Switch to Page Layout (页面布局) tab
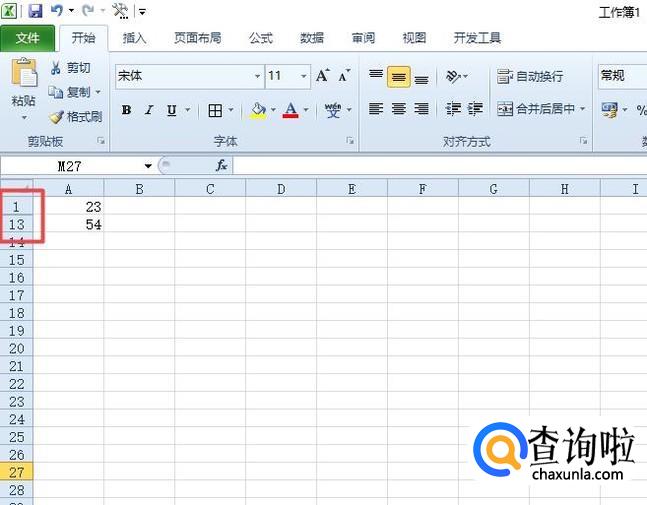Image resolution: width=647 pixels, height=505 pixels. click(x=197, y=38)
